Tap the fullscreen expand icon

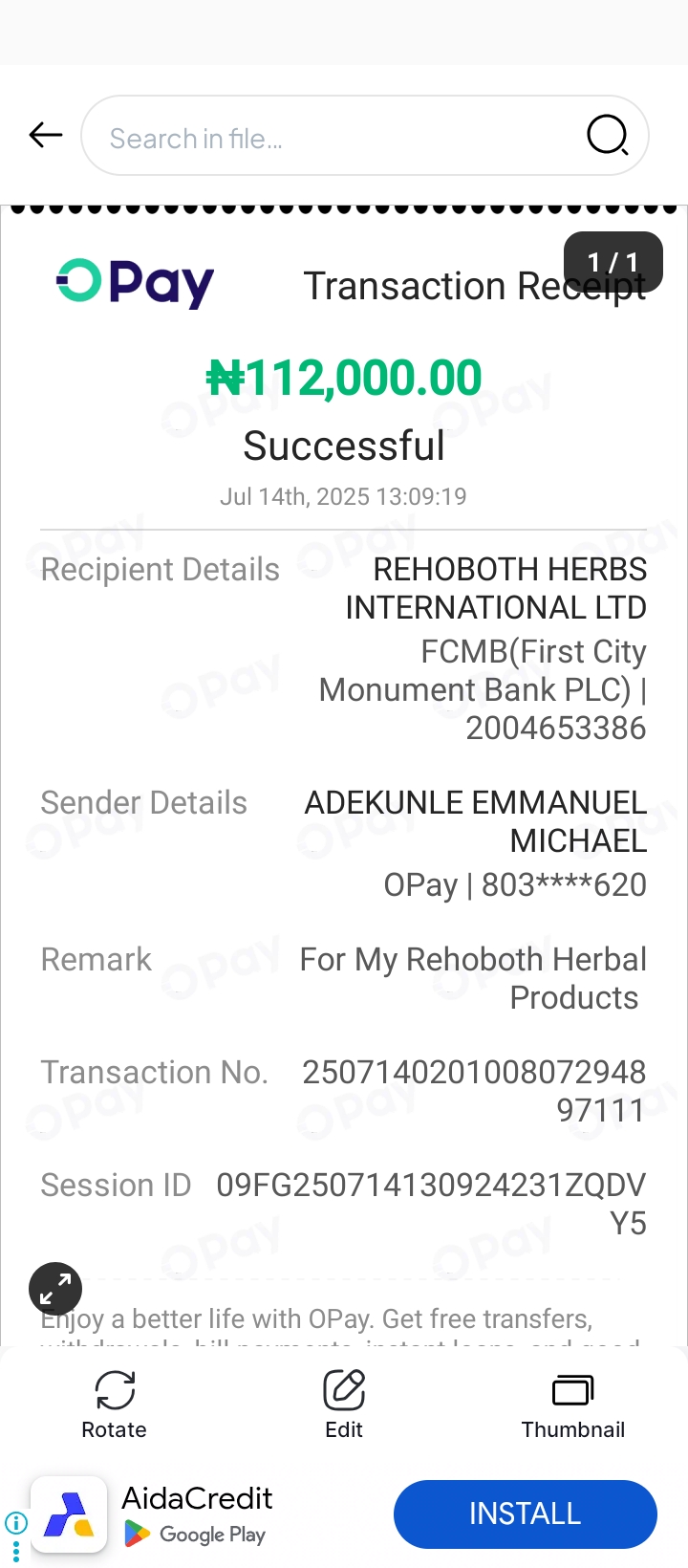[55, 1289]
